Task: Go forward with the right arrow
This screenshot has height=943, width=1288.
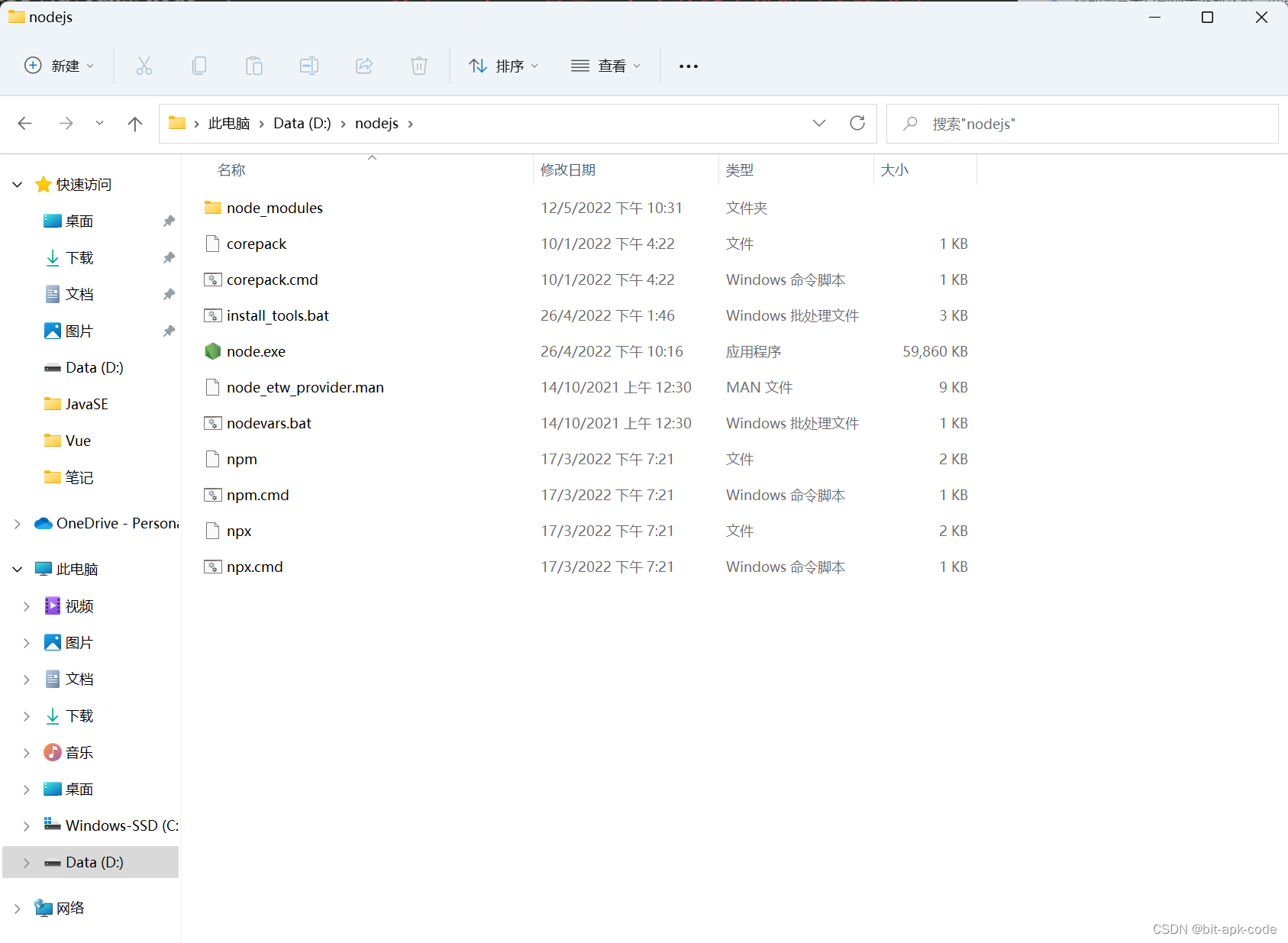Action: click(x=66, y=124)
